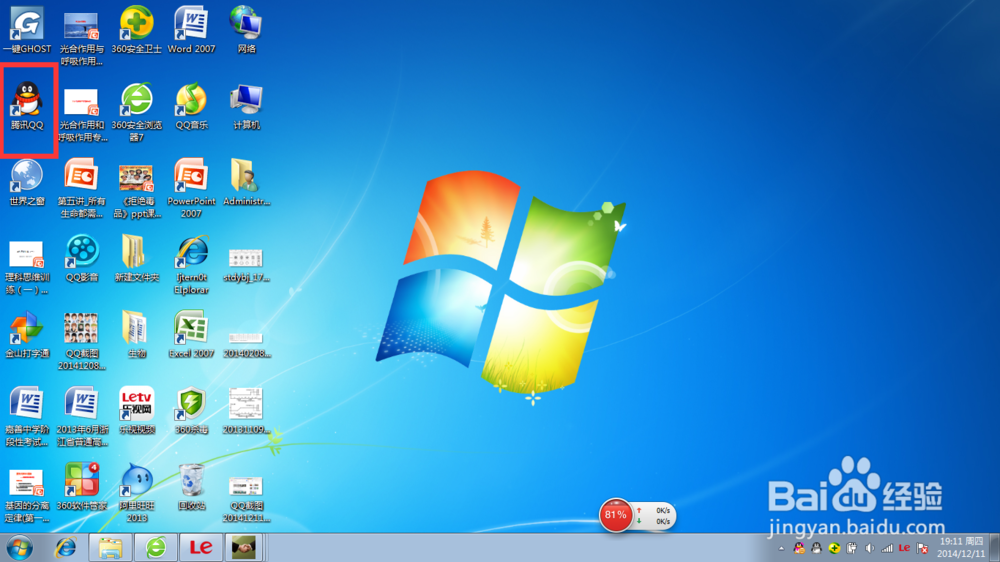Open 360安全卫士 tray icon
The height and width of the screenshot is (562, 1000).
(x=834, y=548)
